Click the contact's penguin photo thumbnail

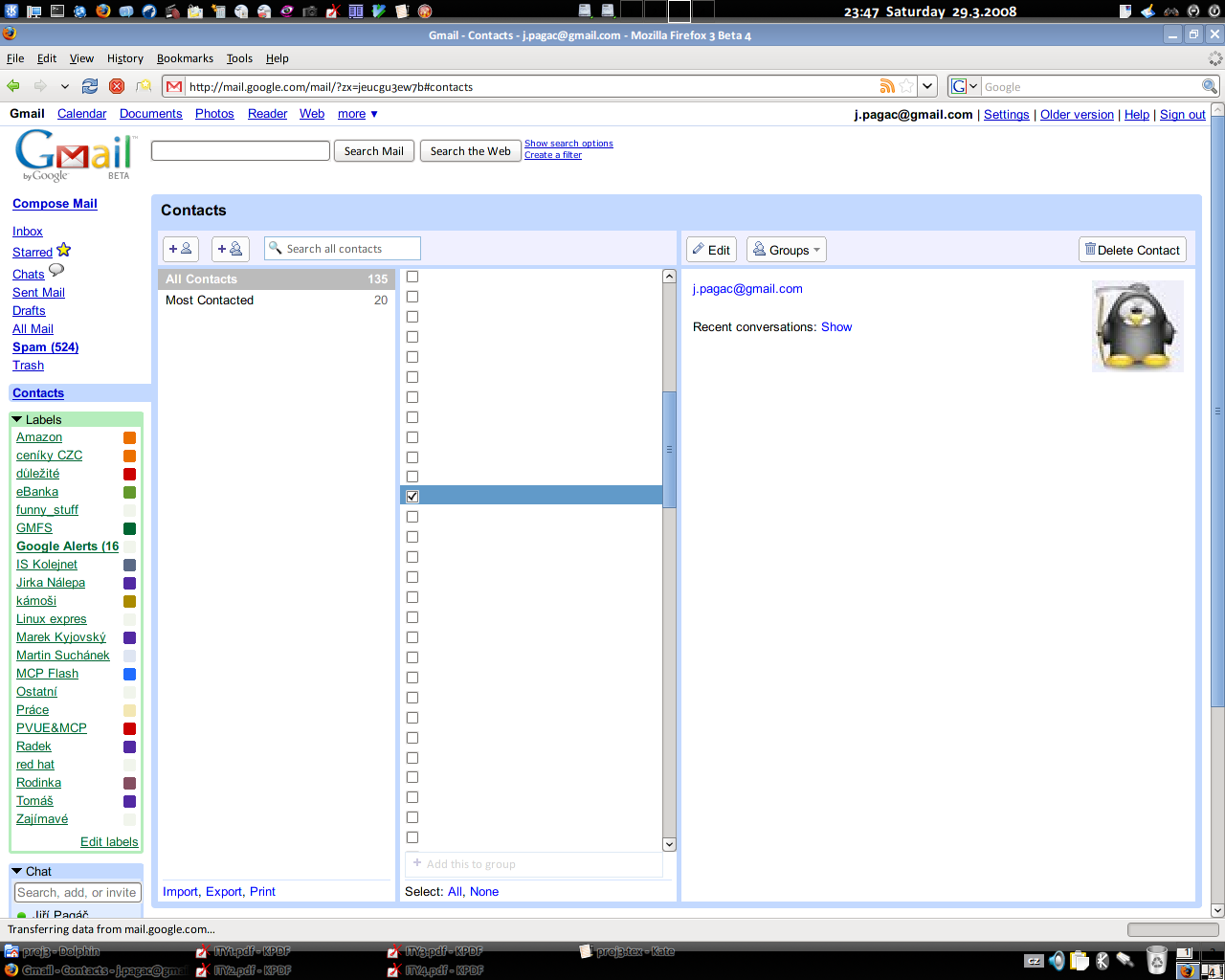1138,326
